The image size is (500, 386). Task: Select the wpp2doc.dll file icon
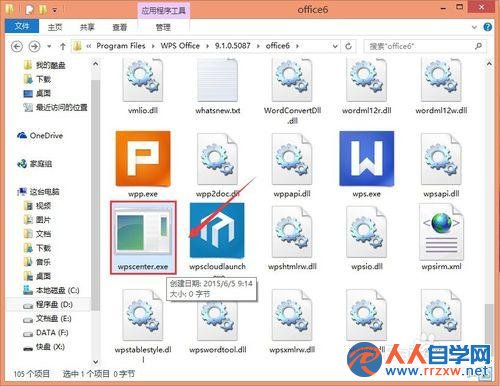coord(217,159)
